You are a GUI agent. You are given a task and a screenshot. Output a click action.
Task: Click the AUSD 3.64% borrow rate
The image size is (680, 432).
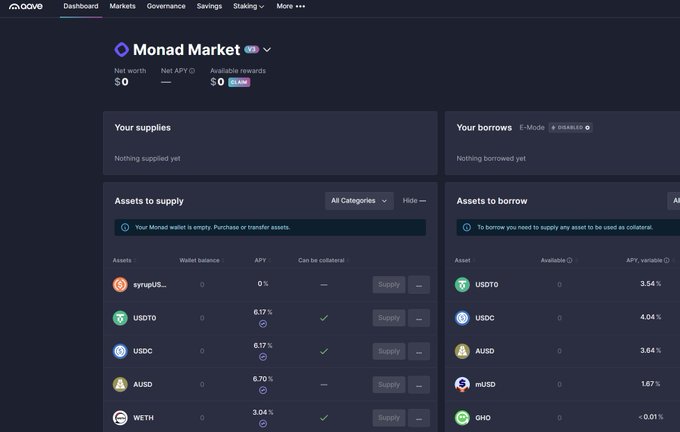pyautogui.click(x=651, y=350)
